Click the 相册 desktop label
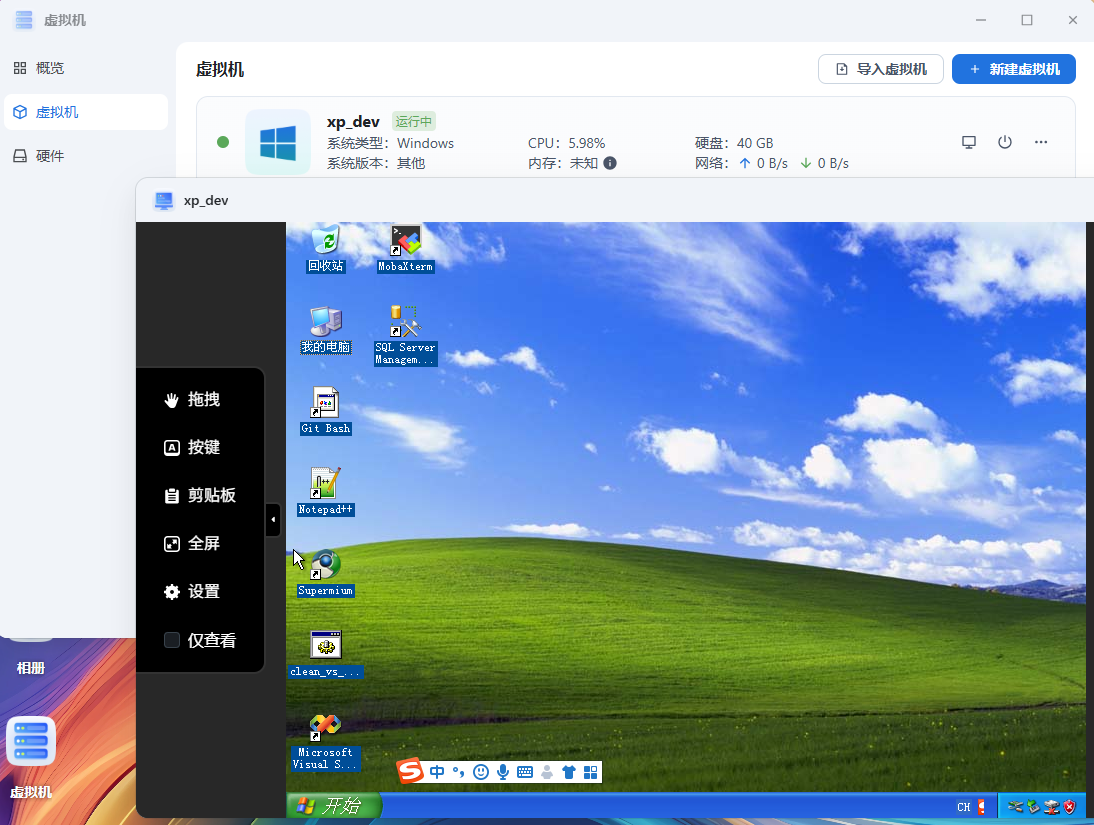The image size is (1094, 825). click(31, 668)
